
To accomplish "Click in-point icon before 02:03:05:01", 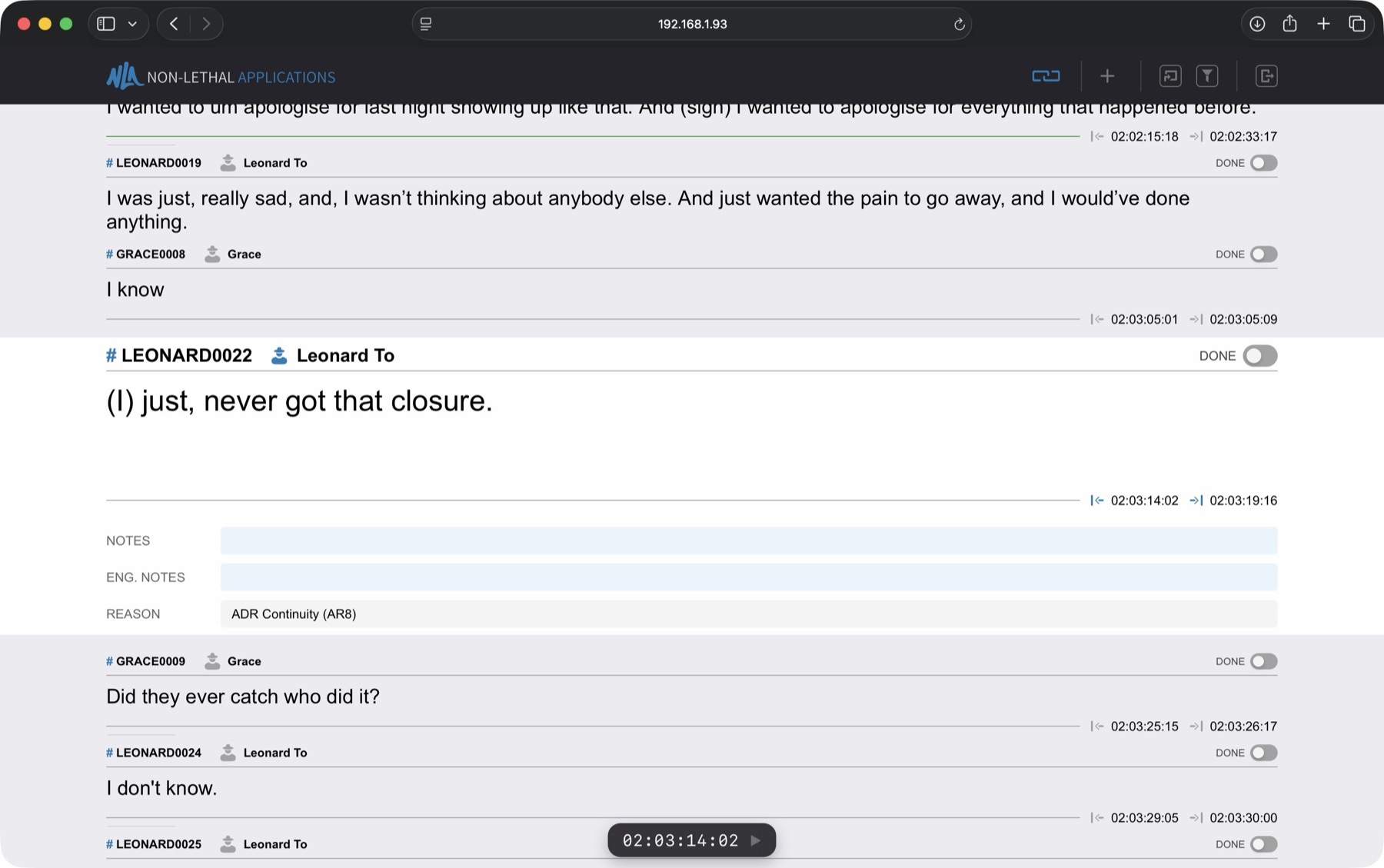I will click(1097, 319).
